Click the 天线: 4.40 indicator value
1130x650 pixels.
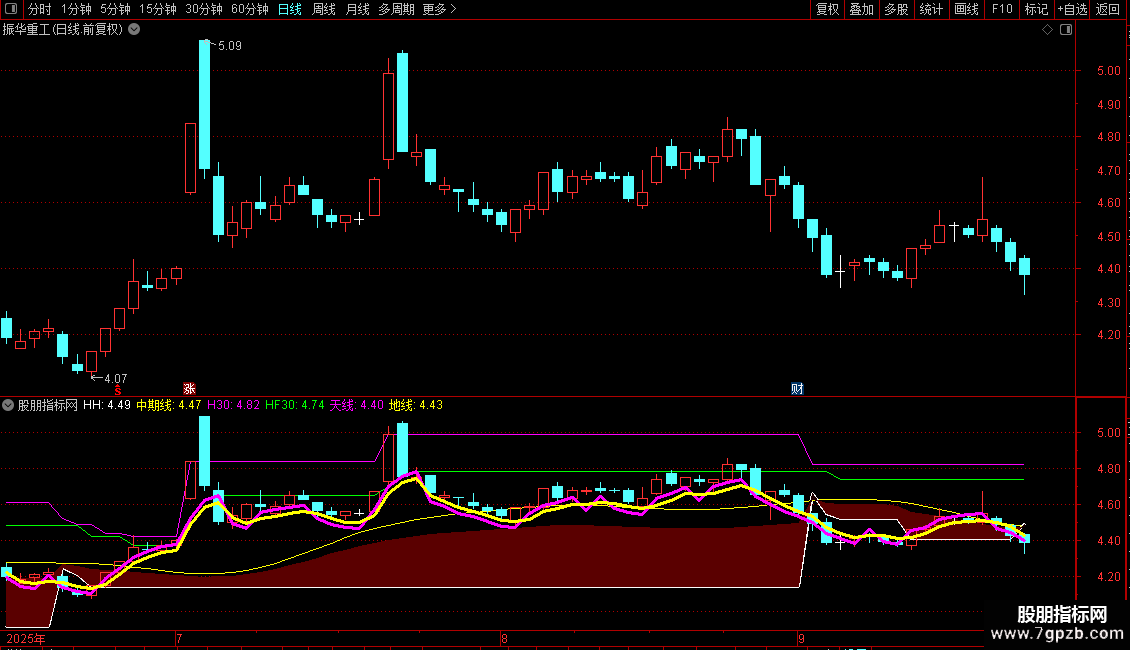point(357,405)
